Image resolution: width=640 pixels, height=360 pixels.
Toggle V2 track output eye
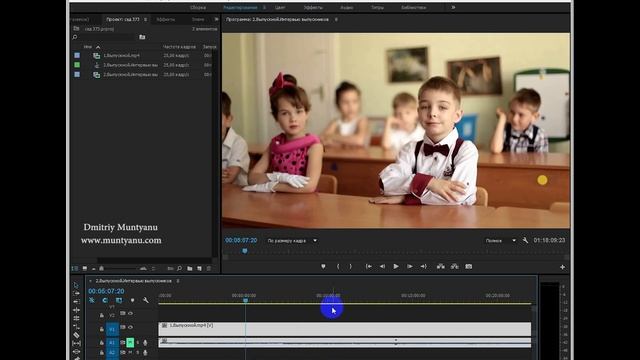131,313
